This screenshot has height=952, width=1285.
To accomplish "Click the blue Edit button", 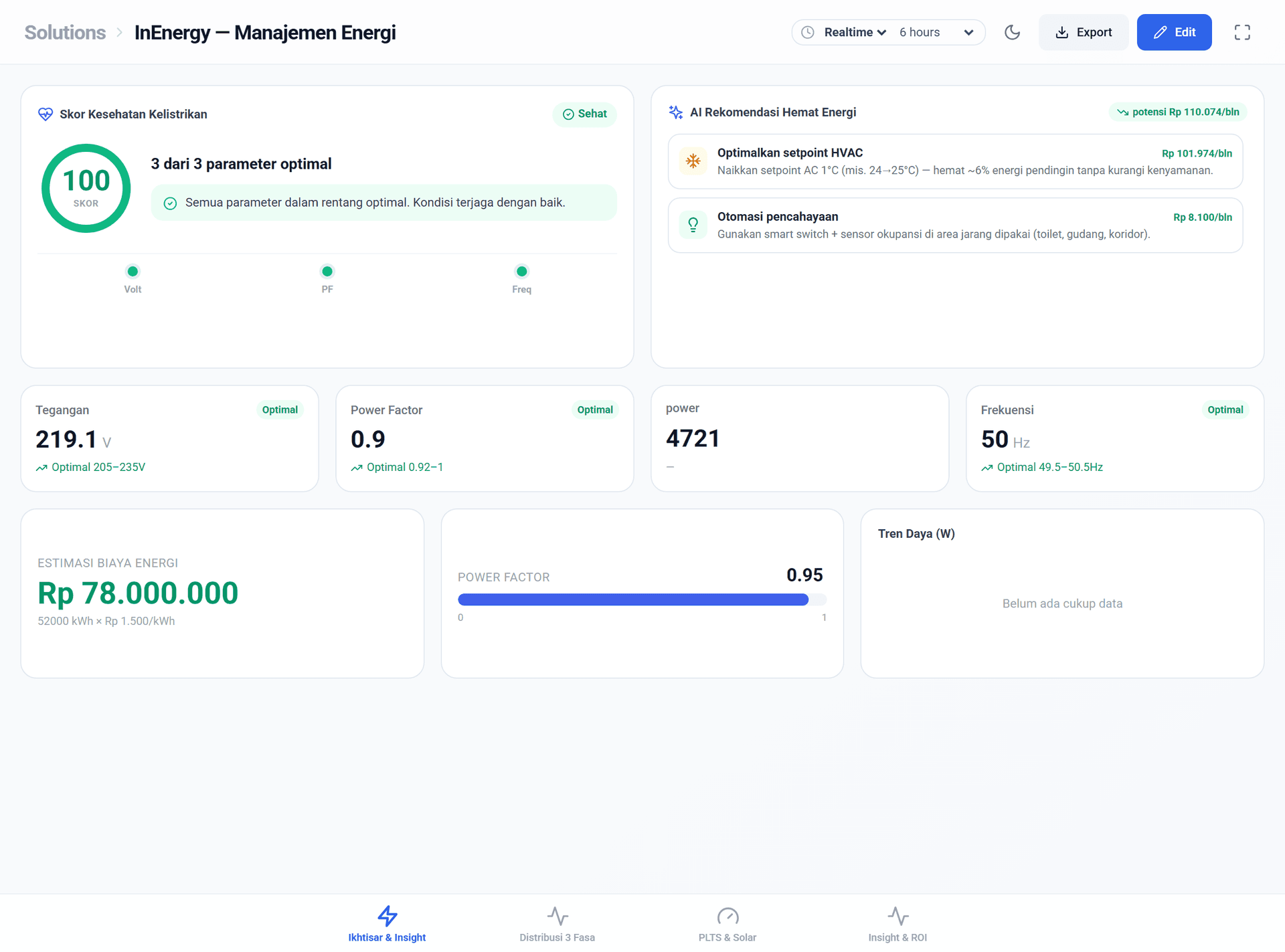I will tap(1174, 32).
